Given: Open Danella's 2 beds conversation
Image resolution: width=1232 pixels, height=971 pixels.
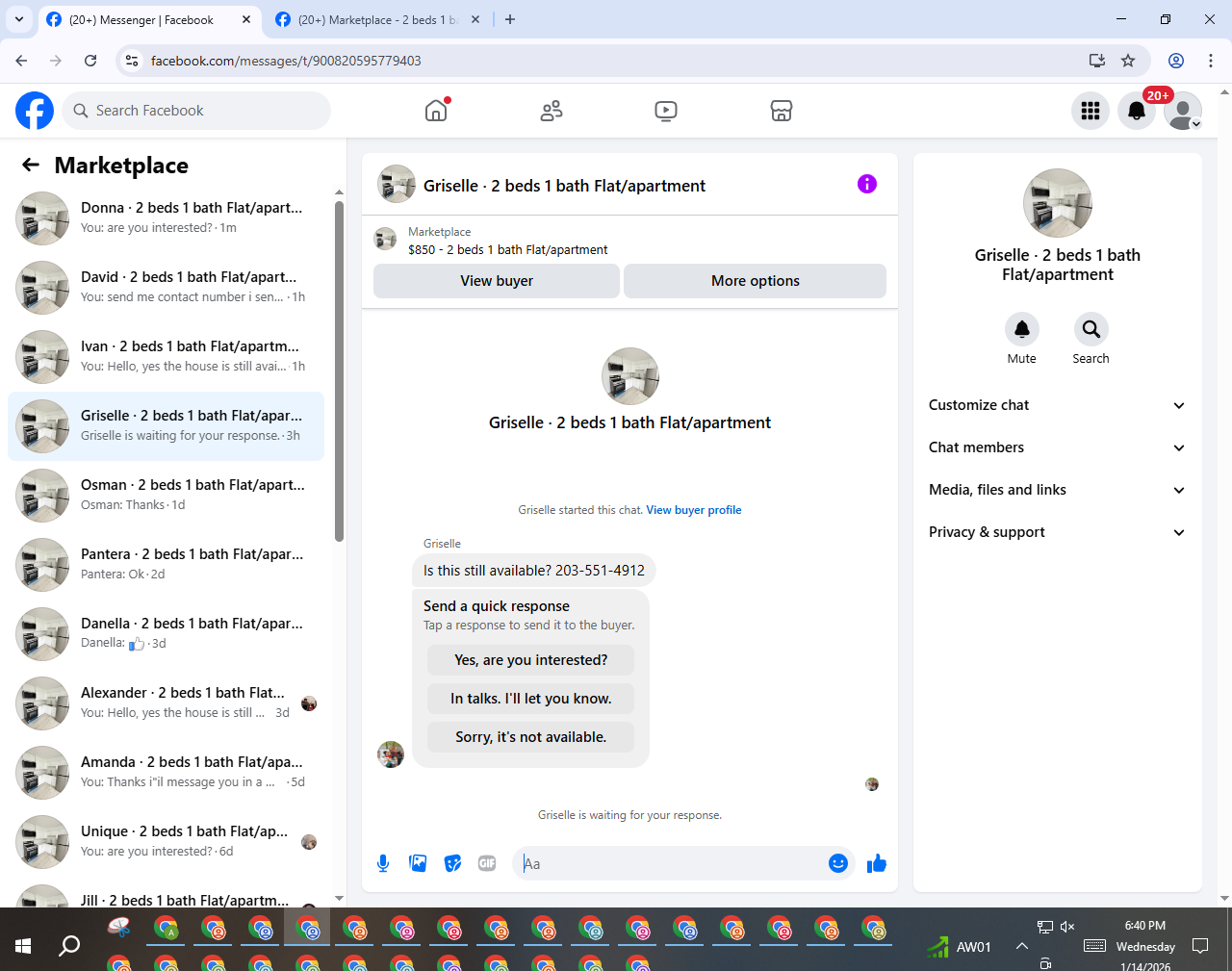Looking at the screenshot, I should [166, 634].
